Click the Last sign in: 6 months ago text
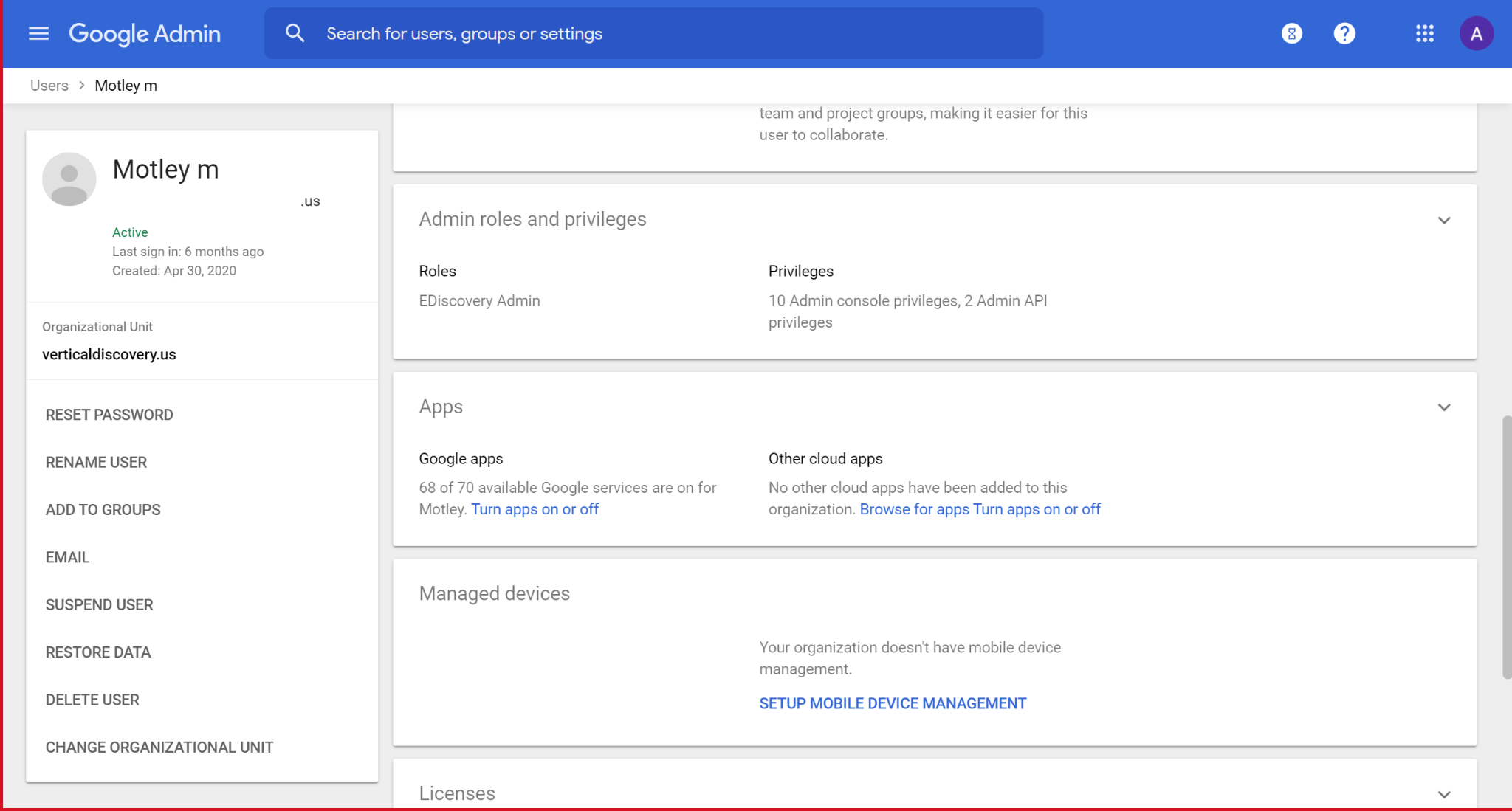The height and width of the screenshot is (811, 1512). (188, 252)
